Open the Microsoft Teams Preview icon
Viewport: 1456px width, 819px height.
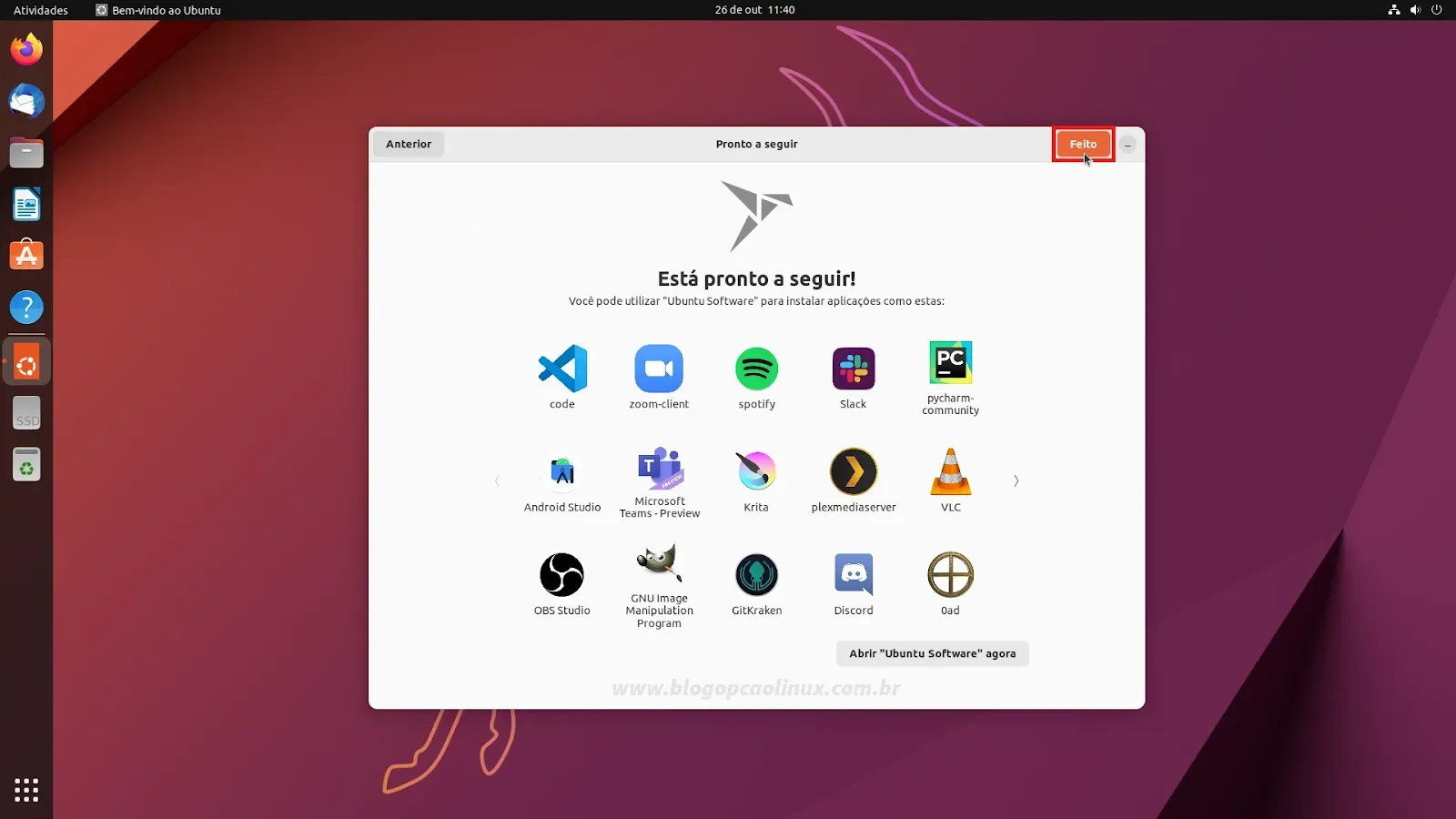(660, 470)
